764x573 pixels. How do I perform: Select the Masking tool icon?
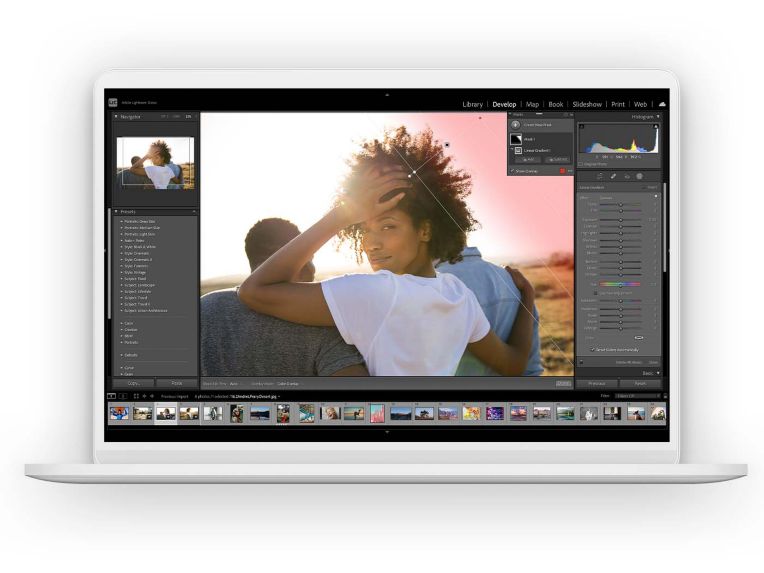(x=640, y=176)
